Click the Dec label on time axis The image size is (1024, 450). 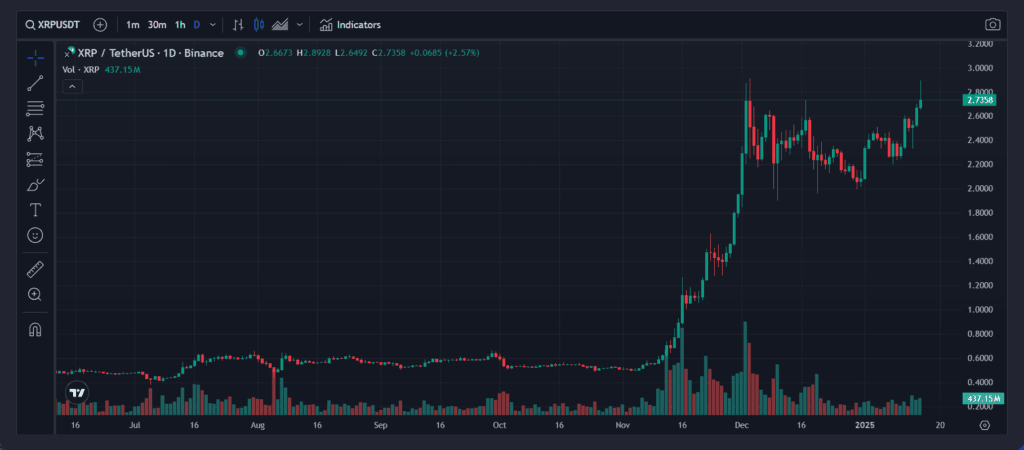[x=742, y=425]
